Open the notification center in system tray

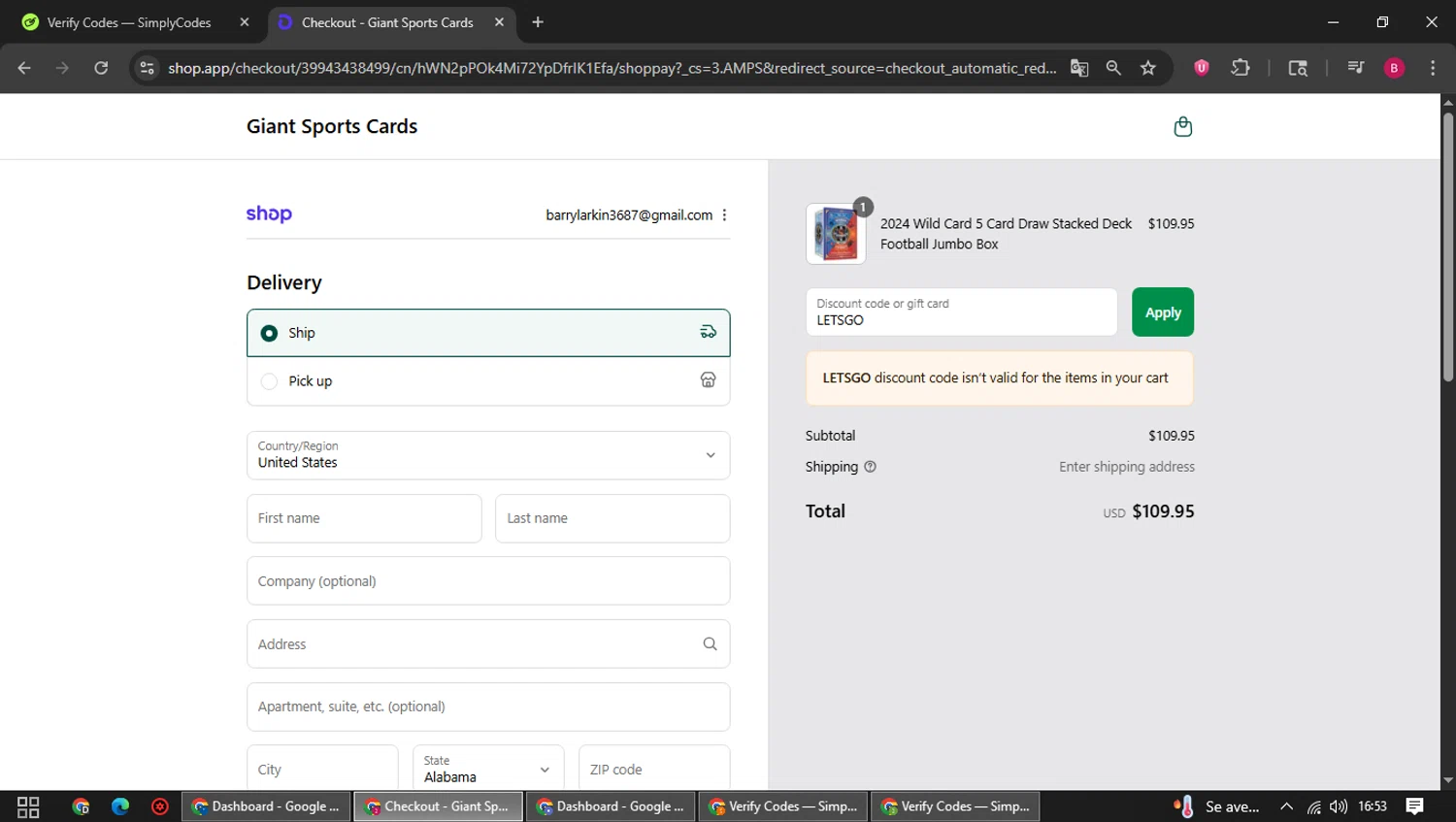(1415, 806)
